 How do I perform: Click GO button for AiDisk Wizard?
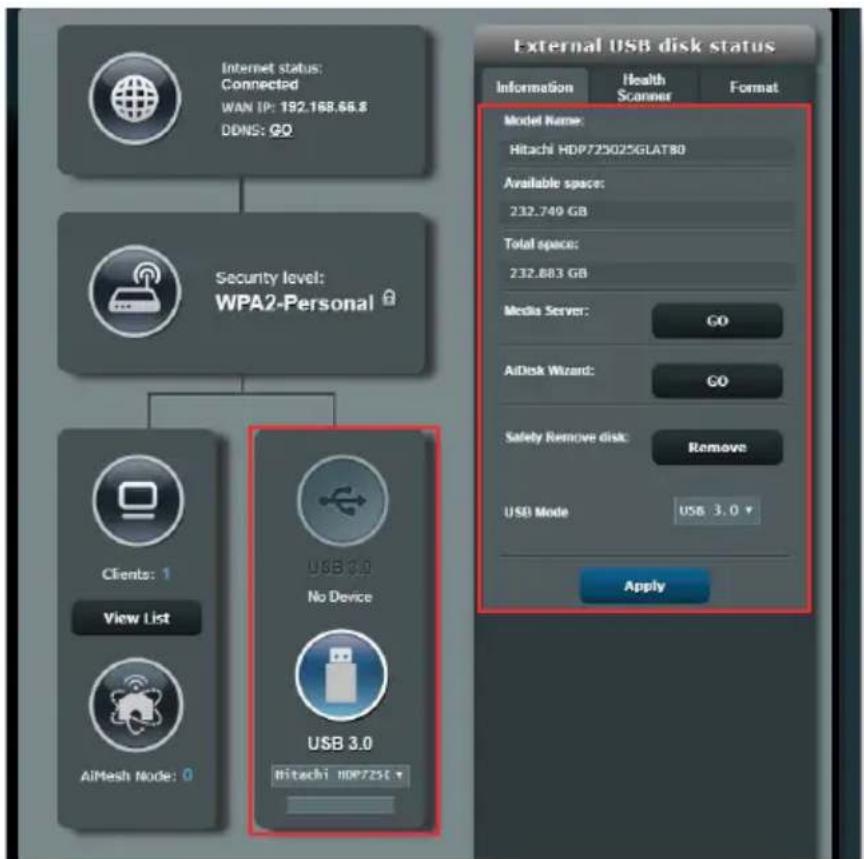pyautogui.click(x=717, y=381)
